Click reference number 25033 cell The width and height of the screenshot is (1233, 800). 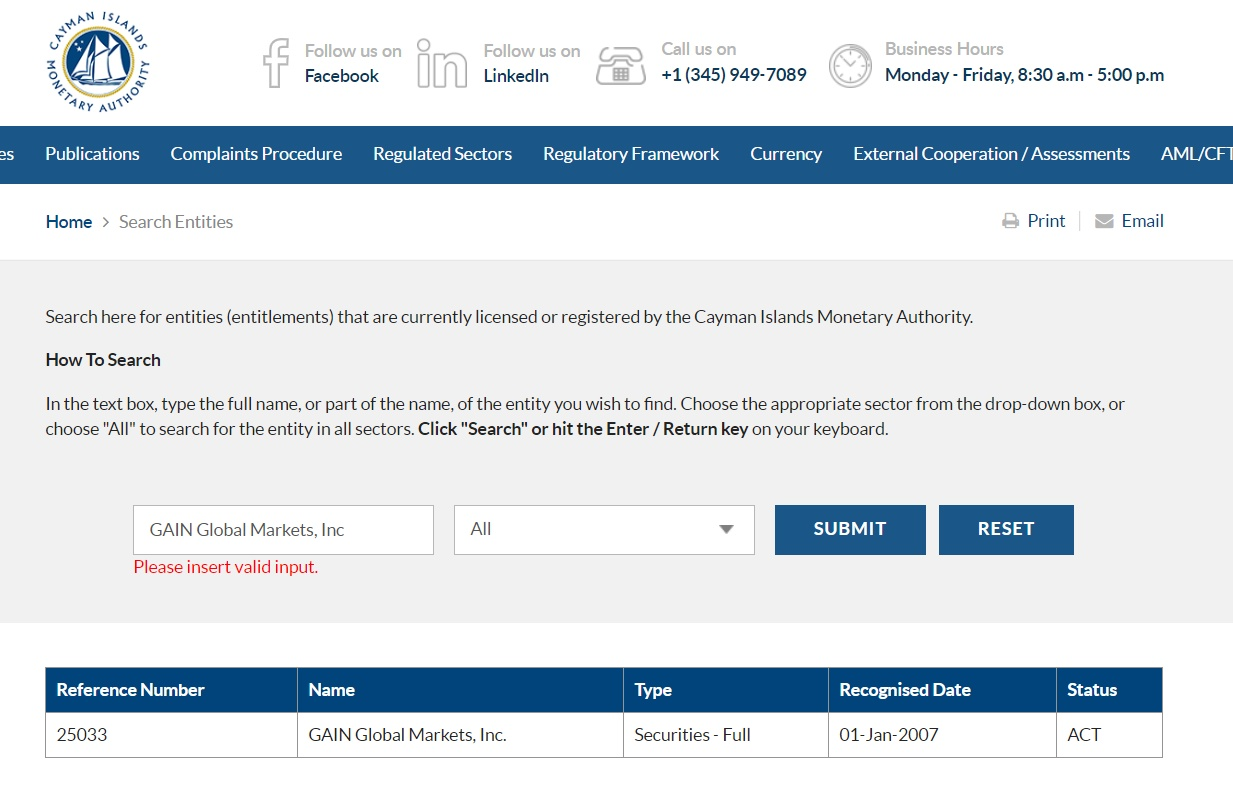point(172,735)
